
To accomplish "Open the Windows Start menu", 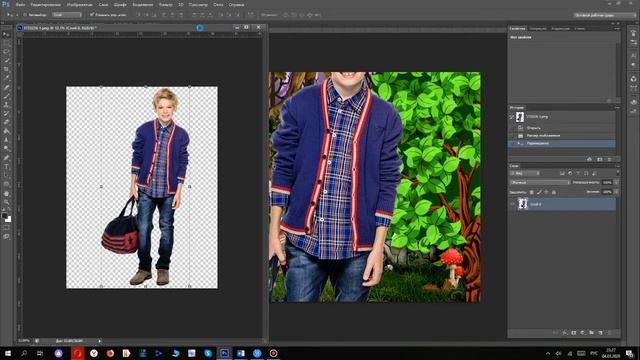I will 8,353.
